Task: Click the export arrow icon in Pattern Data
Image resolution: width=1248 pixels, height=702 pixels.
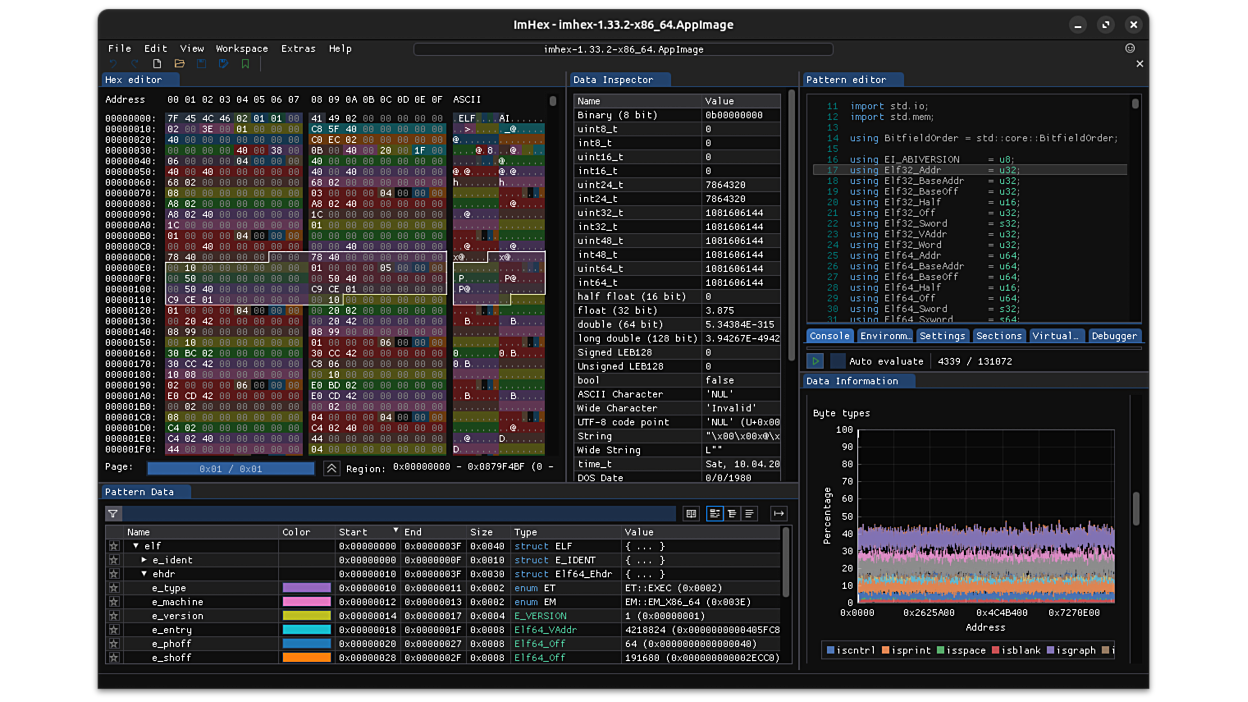Action: pos(778,514)
